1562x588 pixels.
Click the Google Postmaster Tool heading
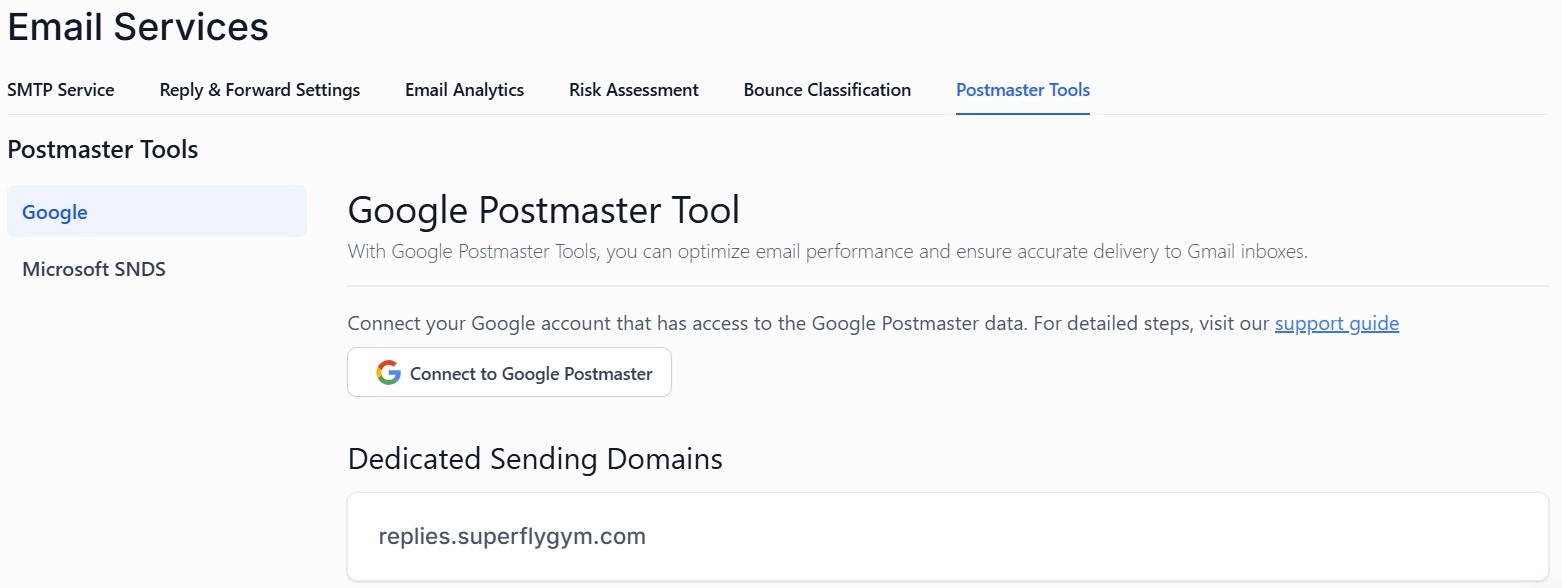[x=544, y=210]
